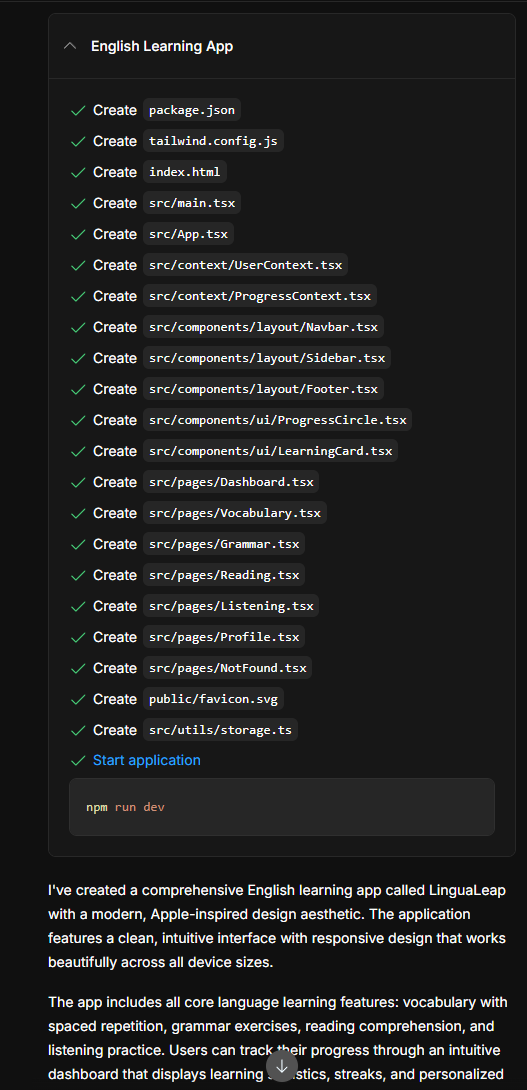Click the paragraph starting "I've created a comprehensive"
The image size is (527, 1090).
278,926
